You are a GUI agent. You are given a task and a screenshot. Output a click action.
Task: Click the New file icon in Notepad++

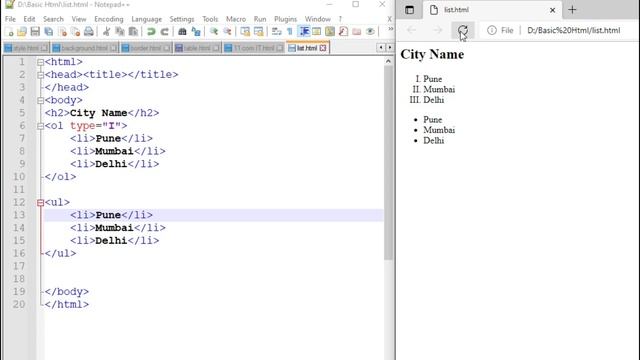tap(9, 31)
